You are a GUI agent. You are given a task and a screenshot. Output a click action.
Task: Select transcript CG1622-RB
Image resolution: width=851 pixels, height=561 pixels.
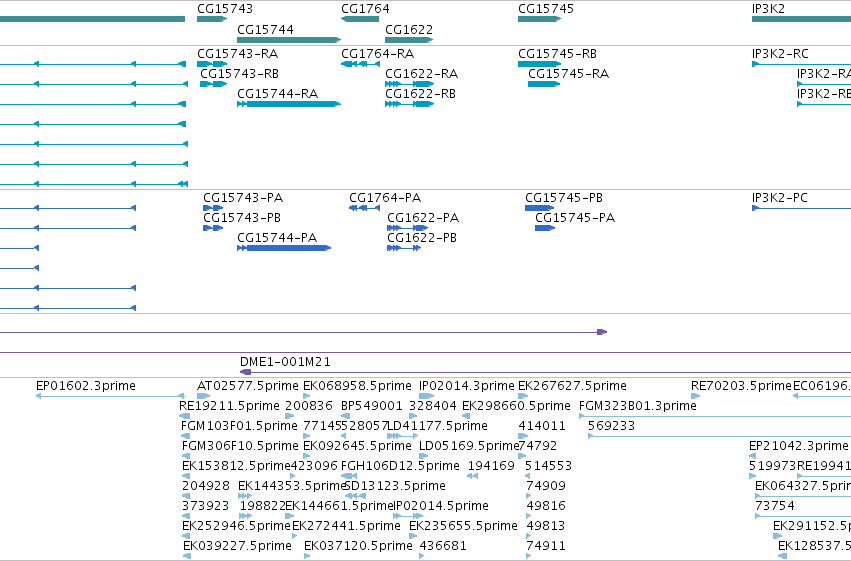point(421,94)
